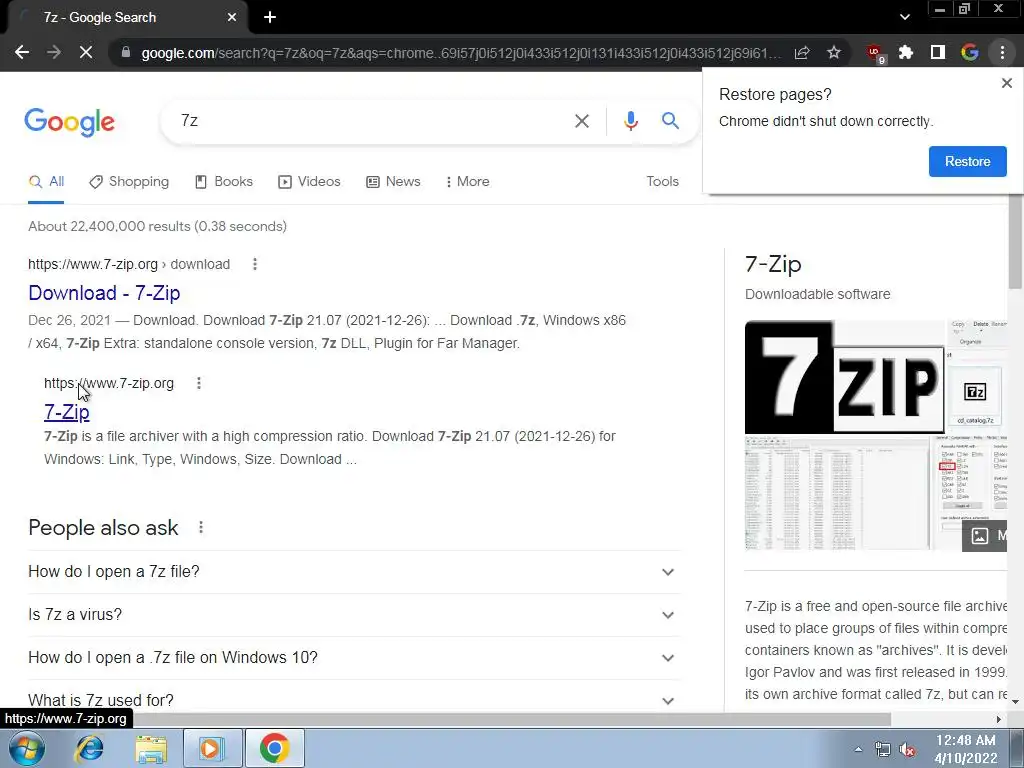
Task: Open the Google profile icon
Action: (970, 52)
